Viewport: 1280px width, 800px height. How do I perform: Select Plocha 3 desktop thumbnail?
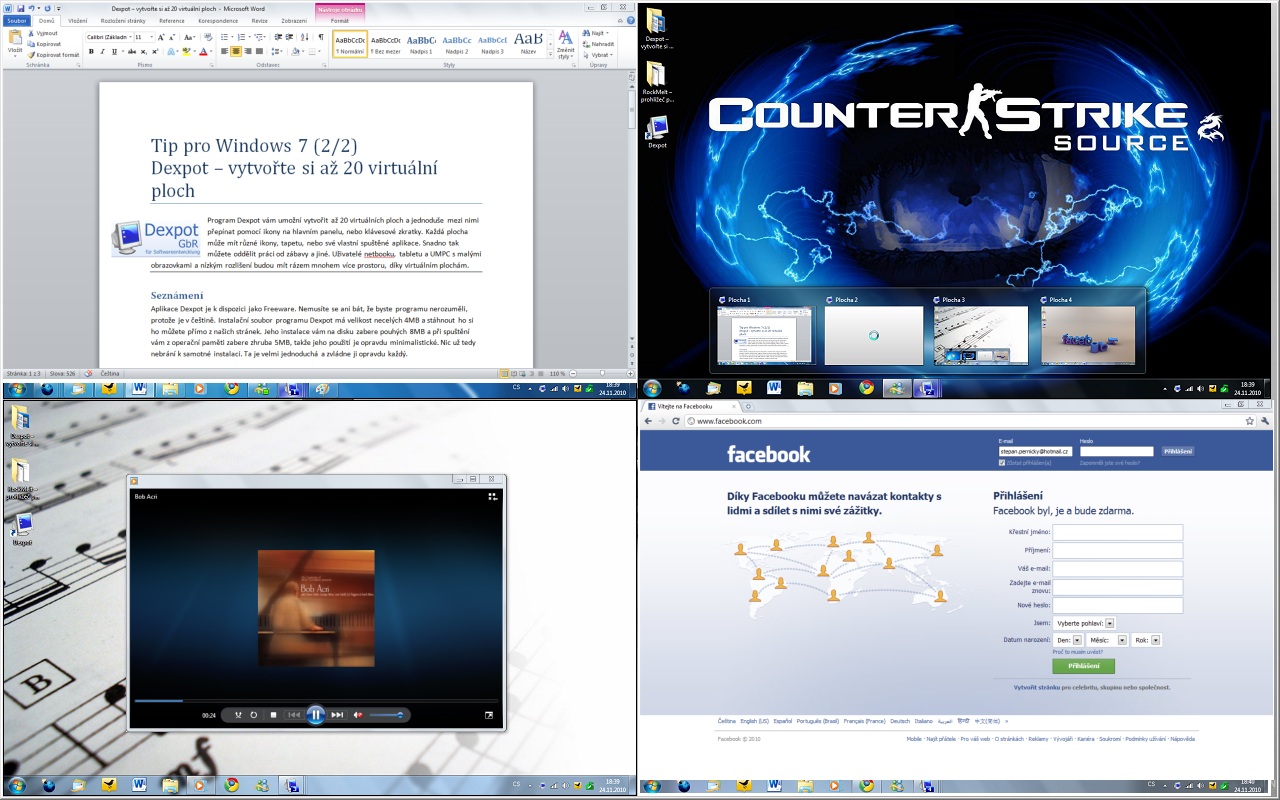(981, 335)
